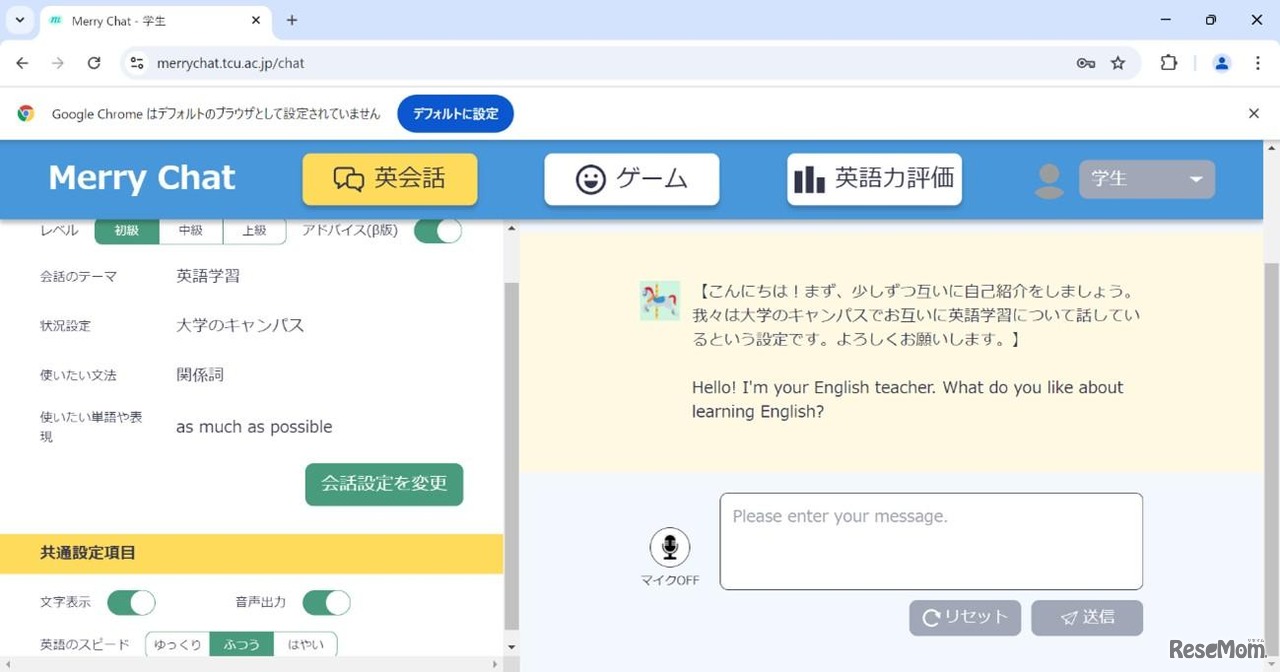
Task: Open Chrome profile avatar
Action: (1221, 63)
